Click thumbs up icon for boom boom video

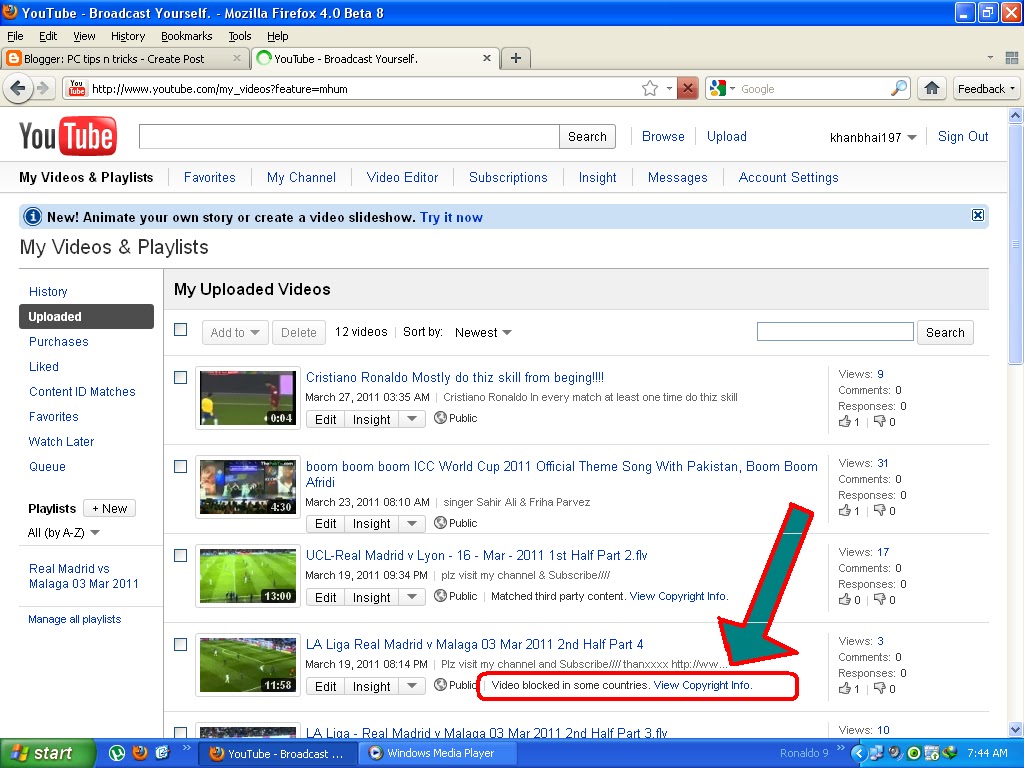coord(845,510)
